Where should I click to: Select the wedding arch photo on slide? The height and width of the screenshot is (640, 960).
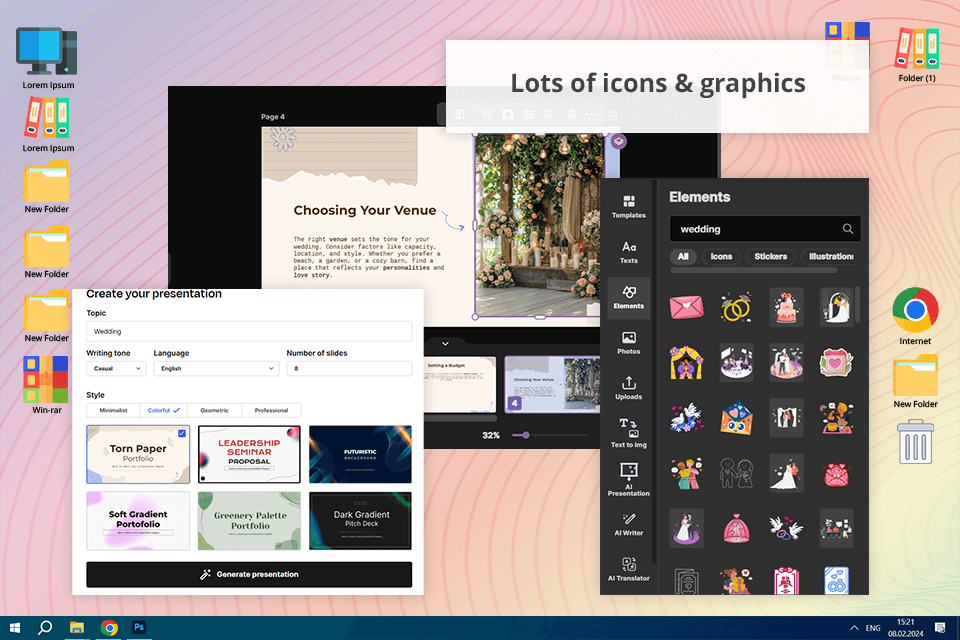tap(539, 225)
